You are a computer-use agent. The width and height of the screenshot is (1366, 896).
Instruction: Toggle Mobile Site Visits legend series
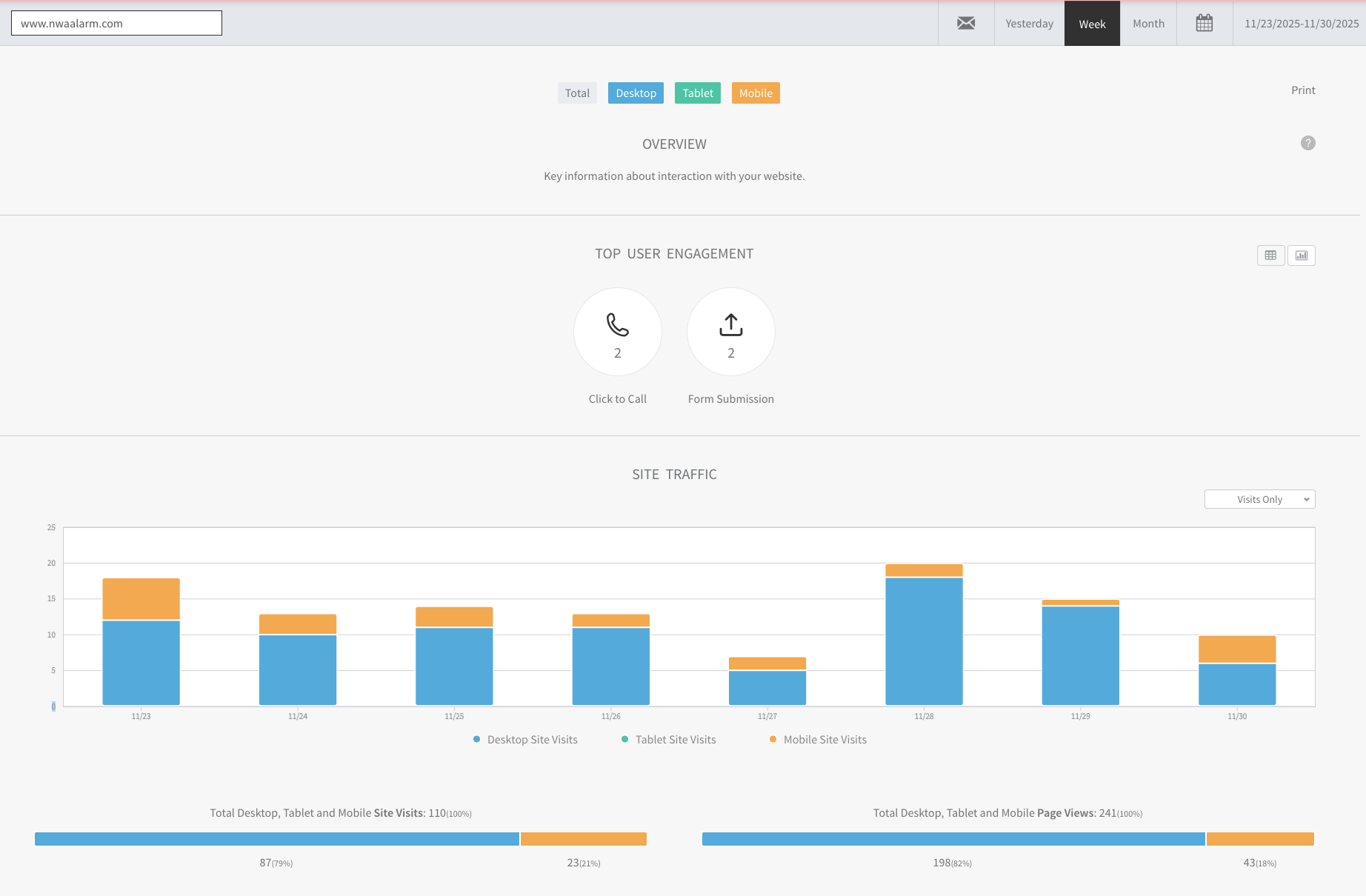[818, 740]
